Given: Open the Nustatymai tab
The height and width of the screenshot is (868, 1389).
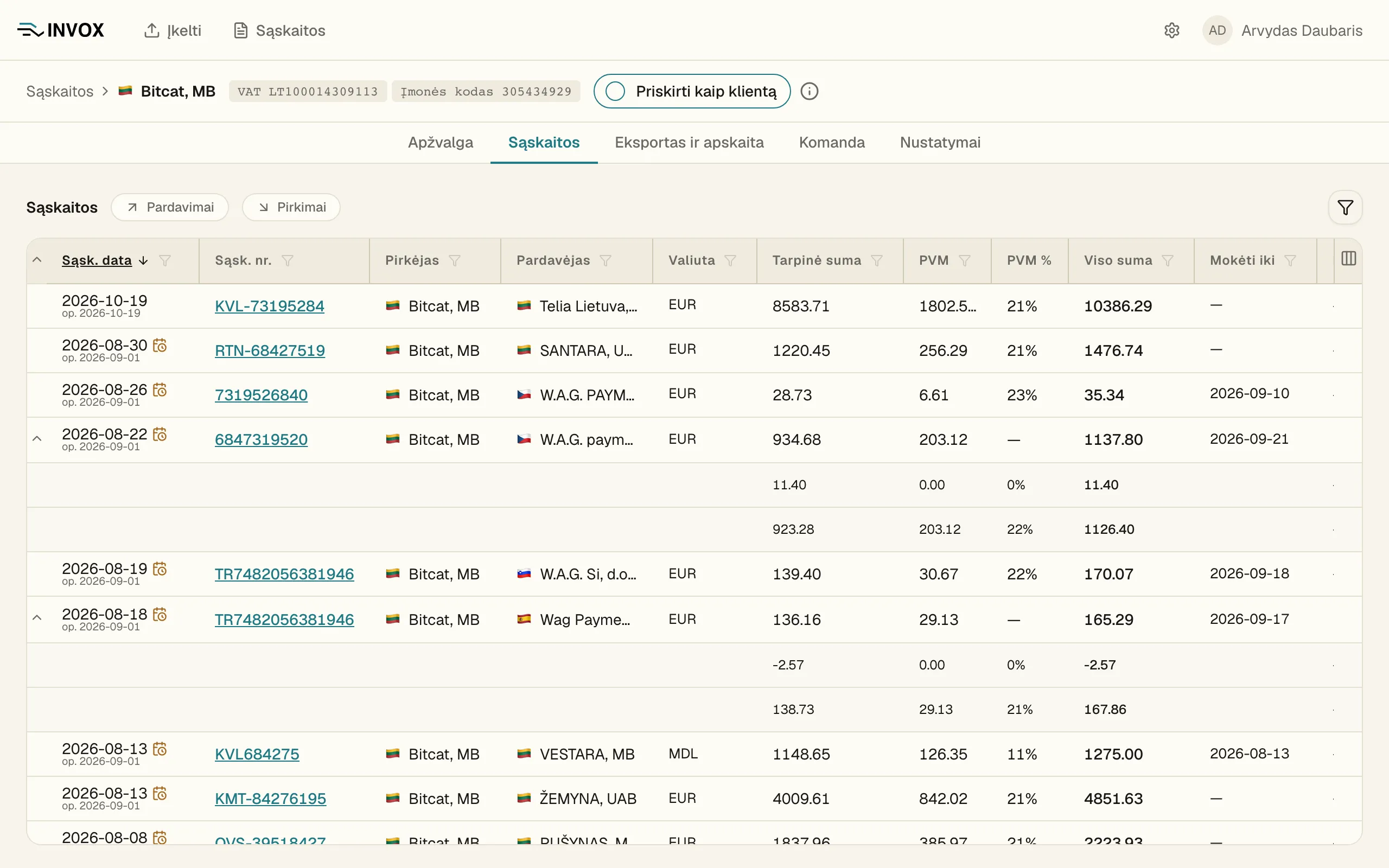Looking at the screenshot, I should tap(940, 142).
